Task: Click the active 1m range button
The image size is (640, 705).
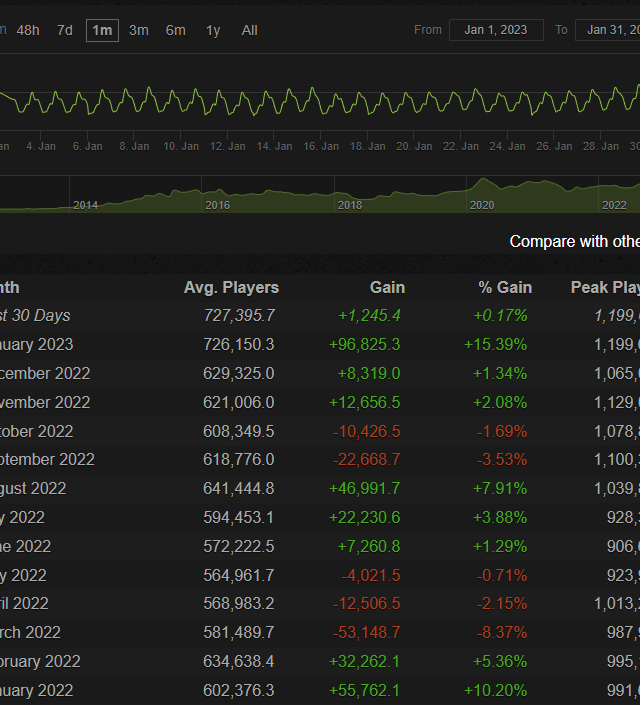Action: 102,30
